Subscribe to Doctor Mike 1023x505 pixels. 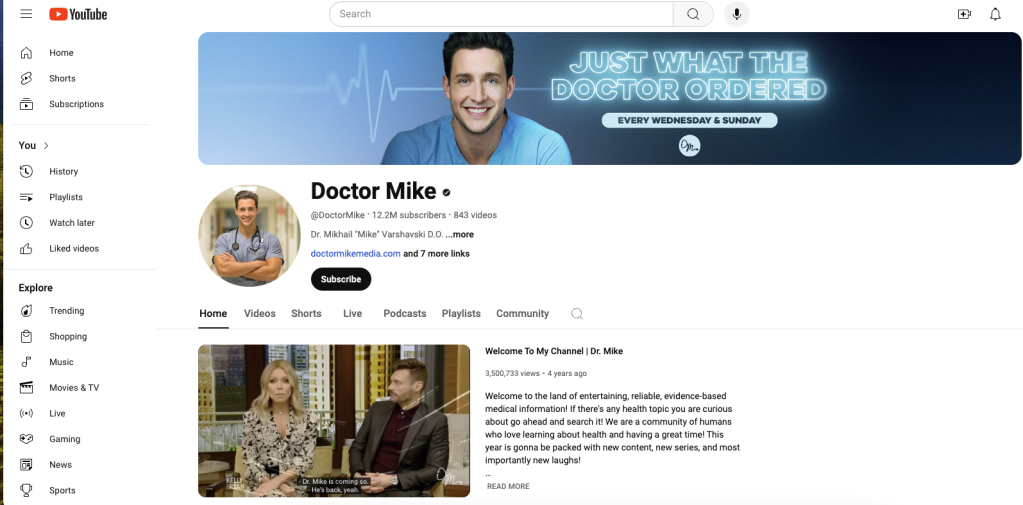tap(341, 279)
